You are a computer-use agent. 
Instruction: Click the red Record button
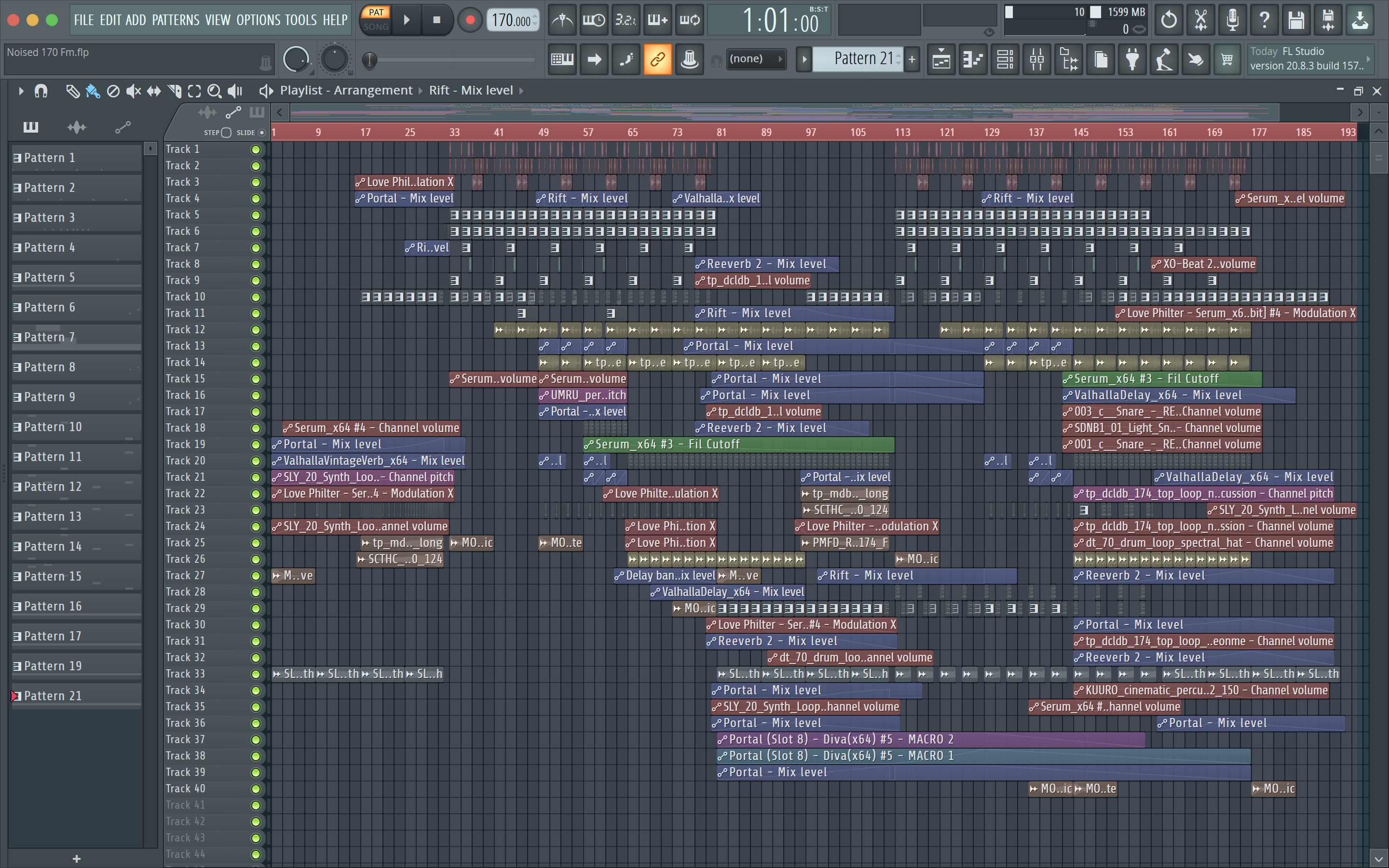tap(470, 20)
